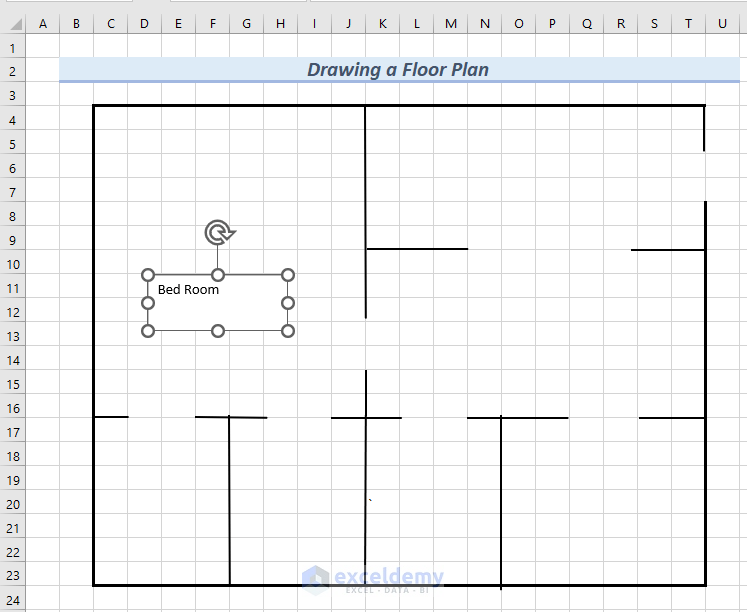This screenshot has width=747, height=612.
Task: Select column O header
Action: (519, 24)
